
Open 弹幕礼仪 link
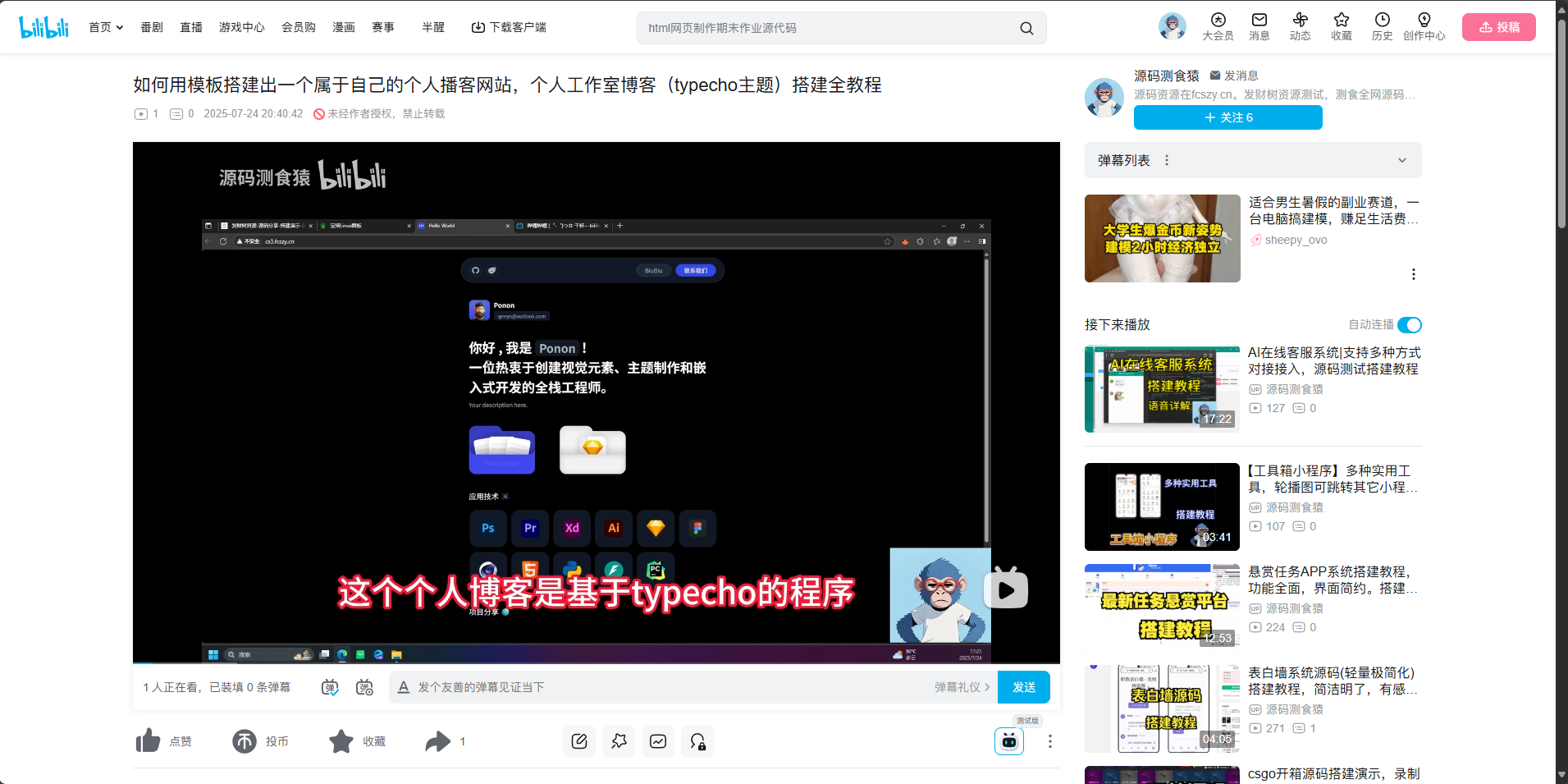coord(962,687)
